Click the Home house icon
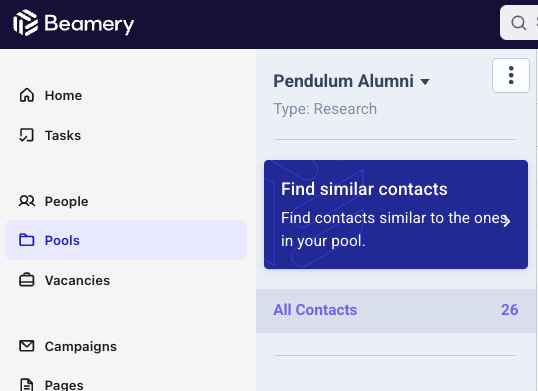The height and width of the screenshot is (391, 538). pyautogui.click(x=27, y=95)
